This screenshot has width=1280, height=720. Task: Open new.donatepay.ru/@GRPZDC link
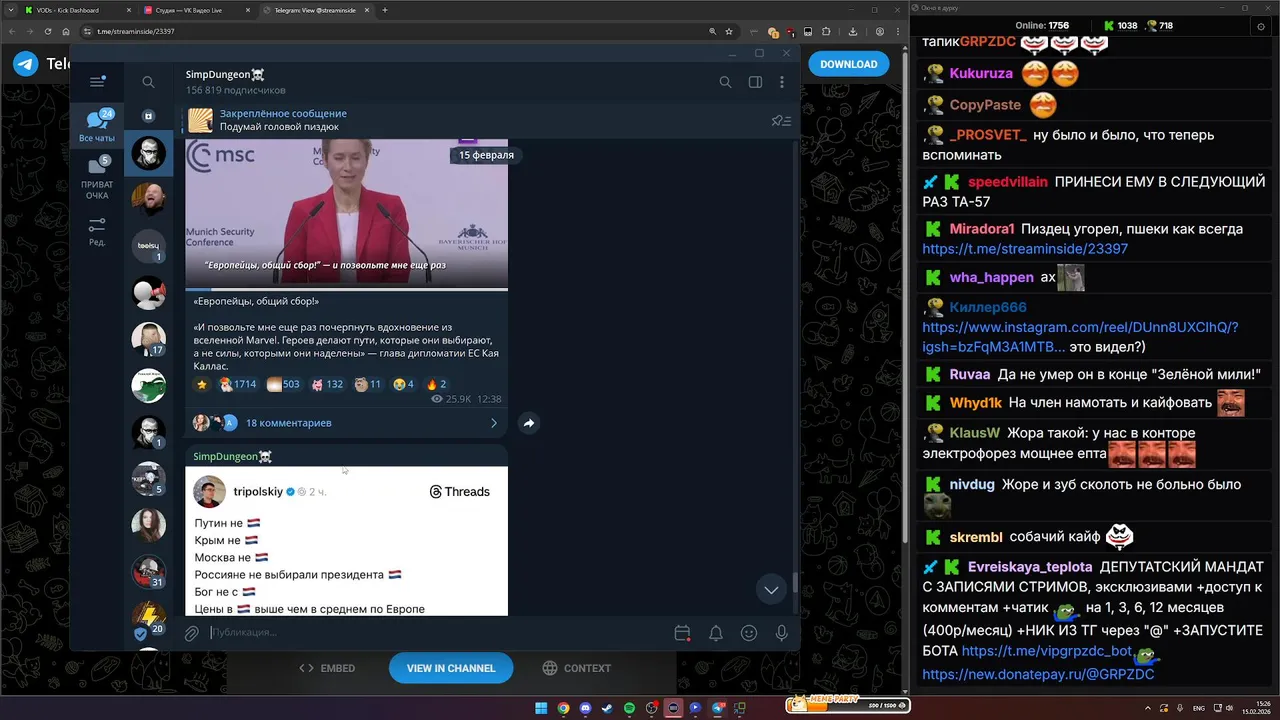1038,675
